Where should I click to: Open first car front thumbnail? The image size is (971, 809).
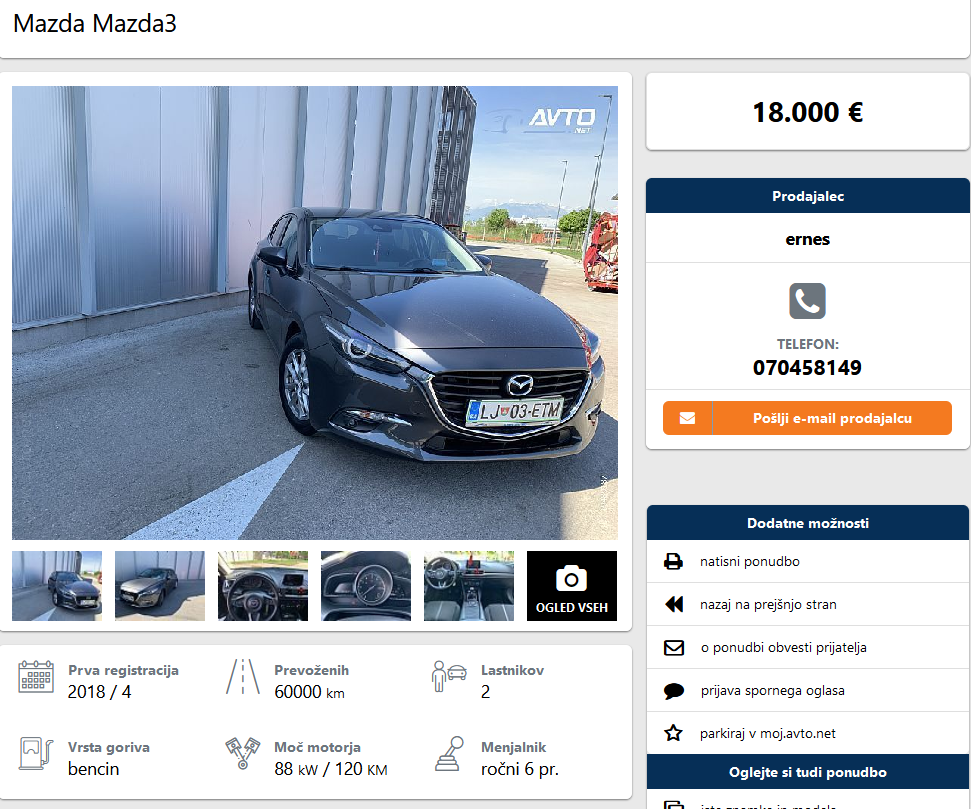tap(57, 586)
